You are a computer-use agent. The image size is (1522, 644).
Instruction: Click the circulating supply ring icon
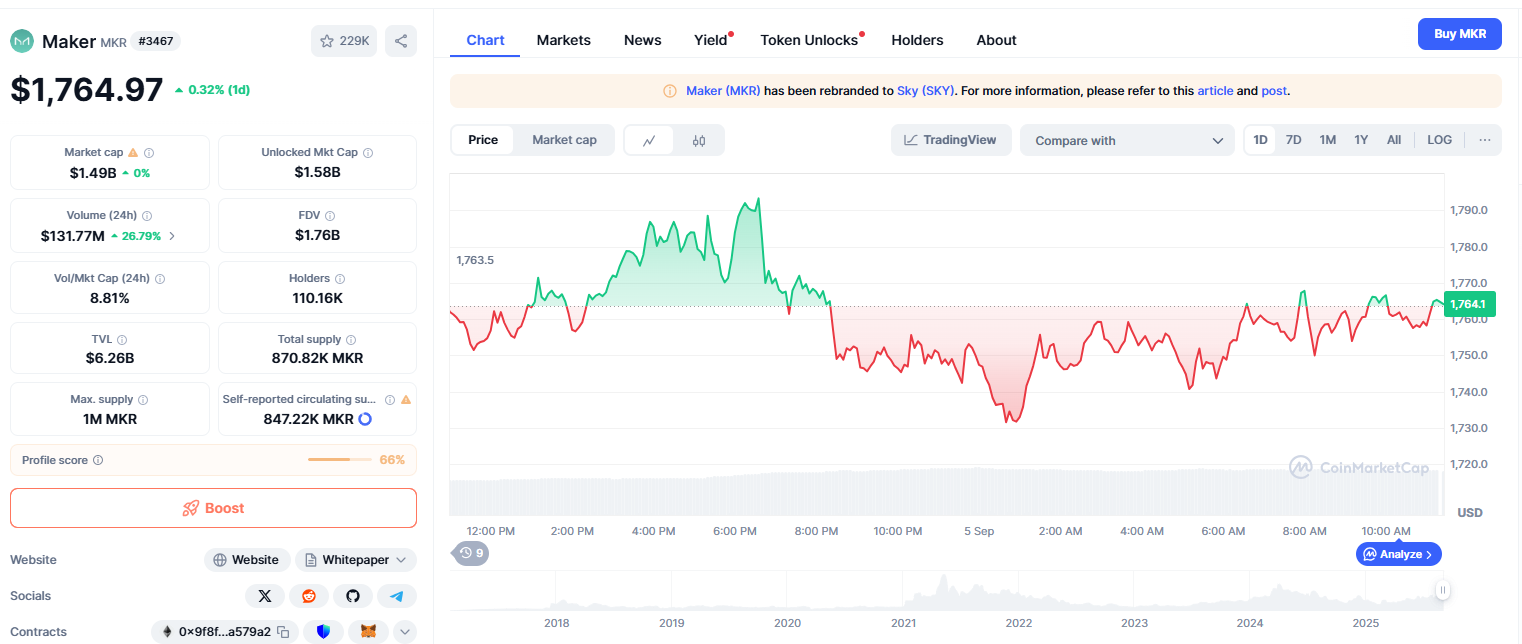pyautogui.click(x=365, y=419)
